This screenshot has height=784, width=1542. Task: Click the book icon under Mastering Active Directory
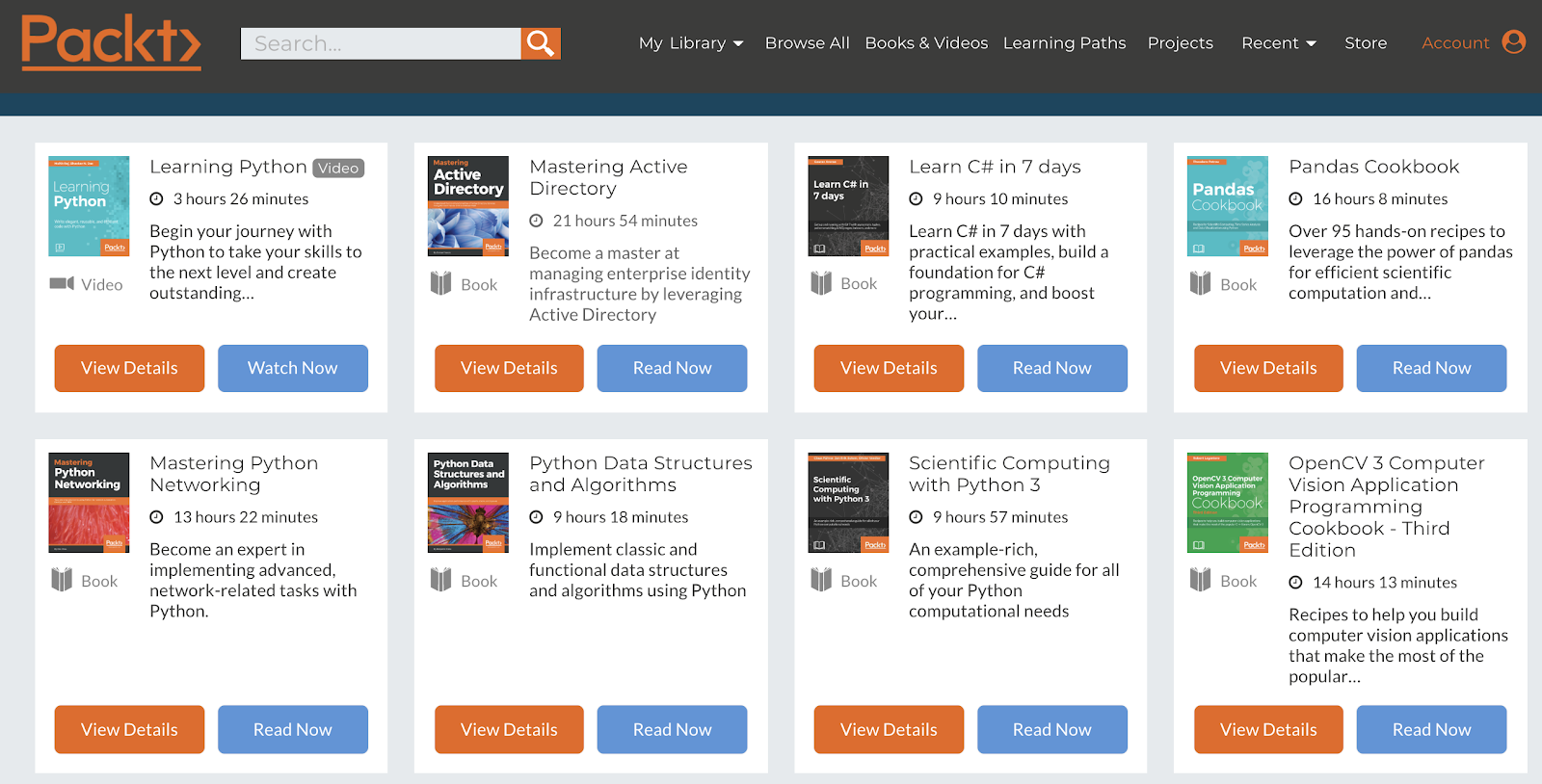pyautogui.click(x=440, y=283)
